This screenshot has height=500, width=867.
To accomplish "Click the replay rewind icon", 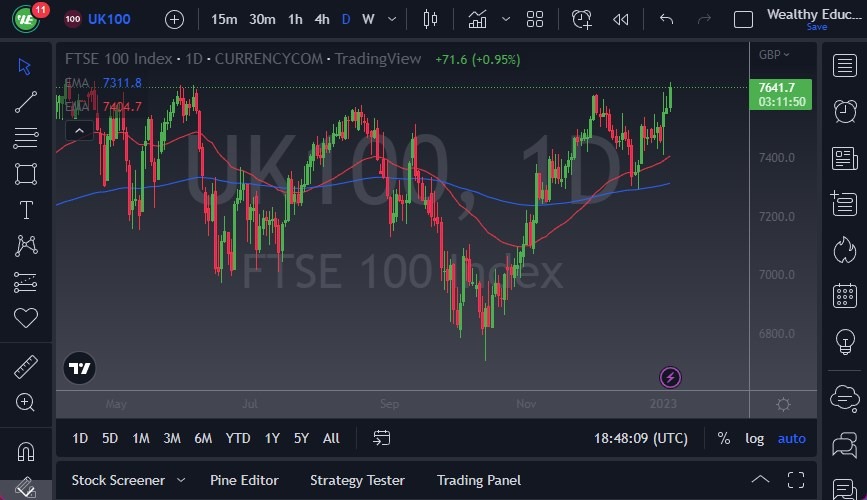I will click(621, 19).
